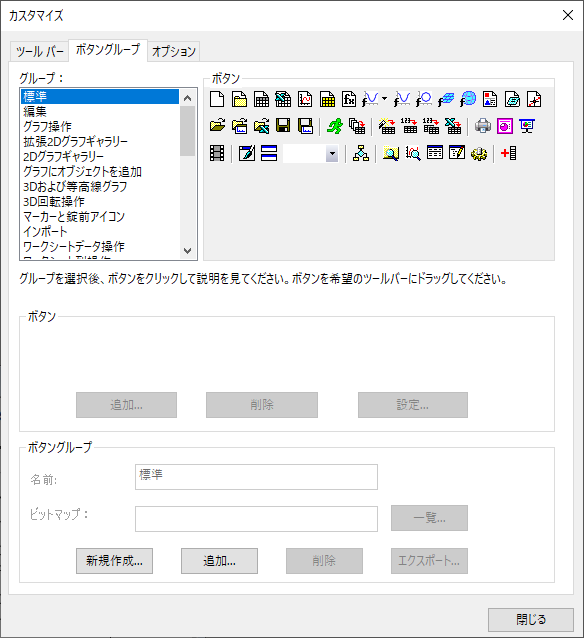The image size is (584, 638).
Task: Click the 設定... button
Action: click(x=413, y=405)
